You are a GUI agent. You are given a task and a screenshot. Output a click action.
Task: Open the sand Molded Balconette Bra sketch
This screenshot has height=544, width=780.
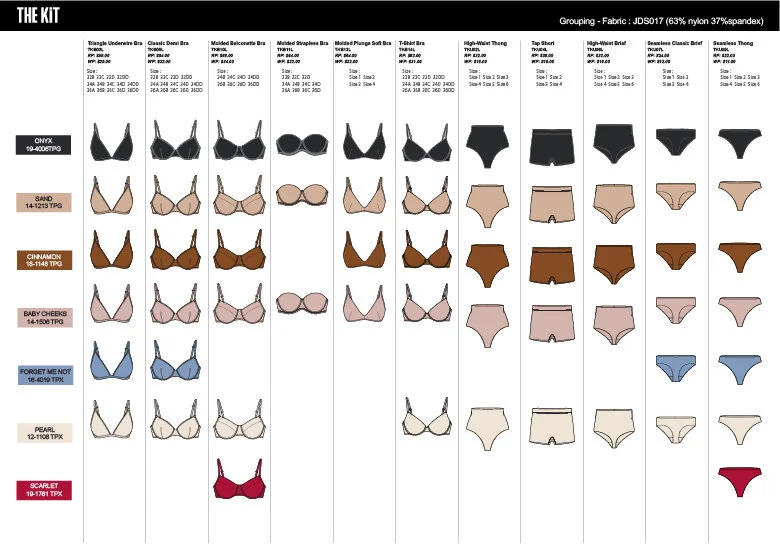[239, 195]
